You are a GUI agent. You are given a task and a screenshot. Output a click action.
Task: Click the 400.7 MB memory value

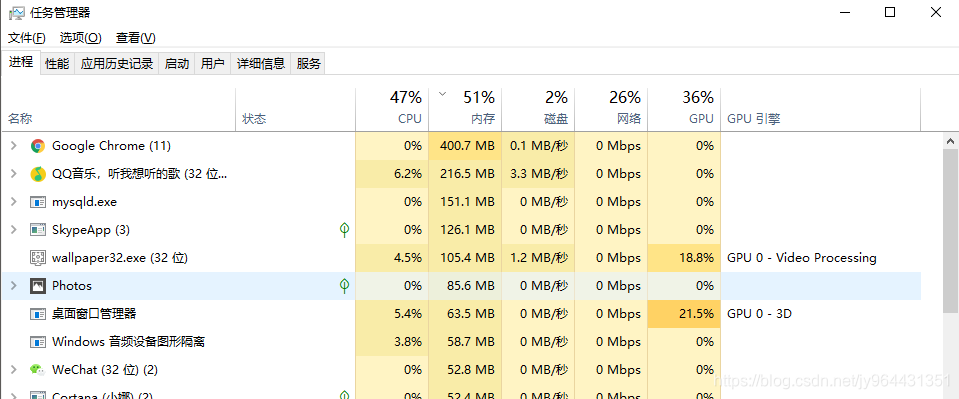(x=467, y=146)
